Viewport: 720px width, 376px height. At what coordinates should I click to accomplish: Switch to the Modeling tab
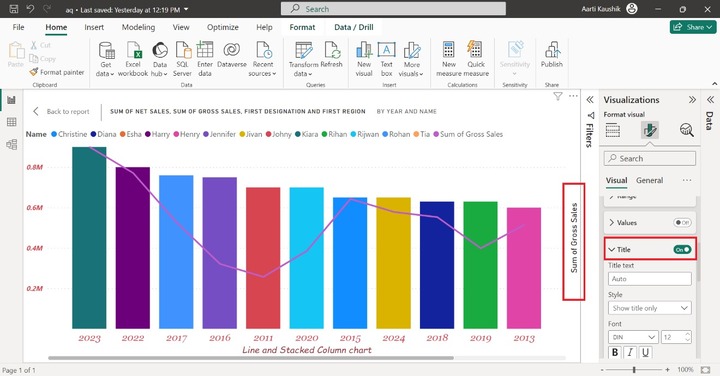(x=138, y=27)
